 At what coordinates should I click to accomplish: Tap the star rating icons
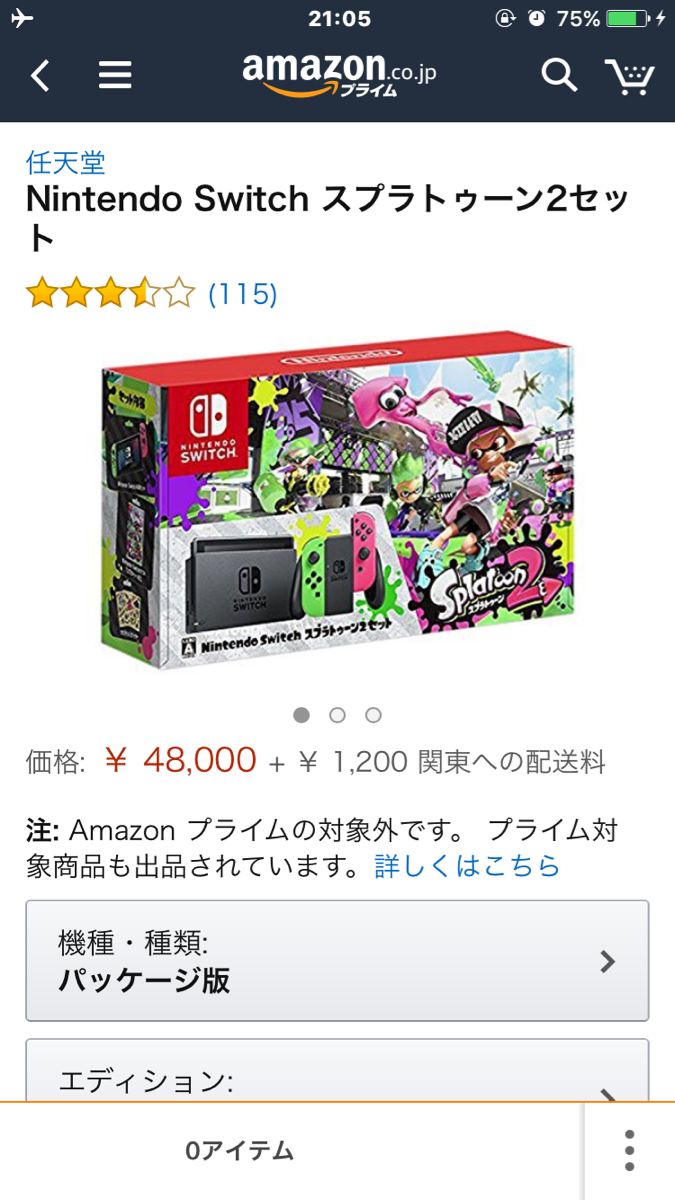click(110, 294)
